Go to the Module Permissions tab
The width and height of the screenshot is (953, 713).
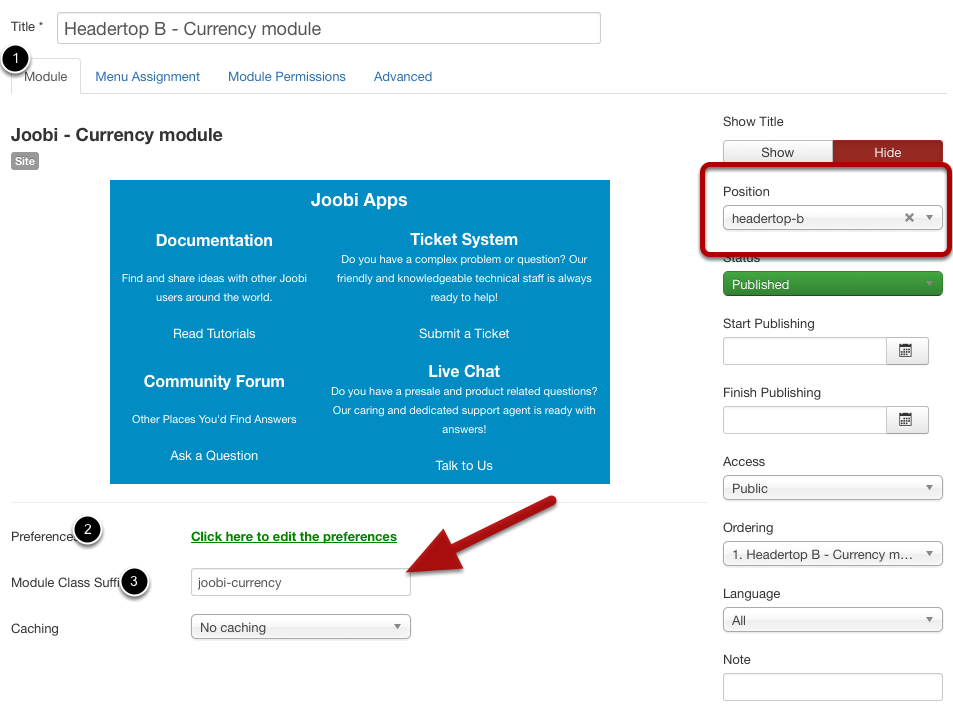pyautogui.click(x=287, y=77)
